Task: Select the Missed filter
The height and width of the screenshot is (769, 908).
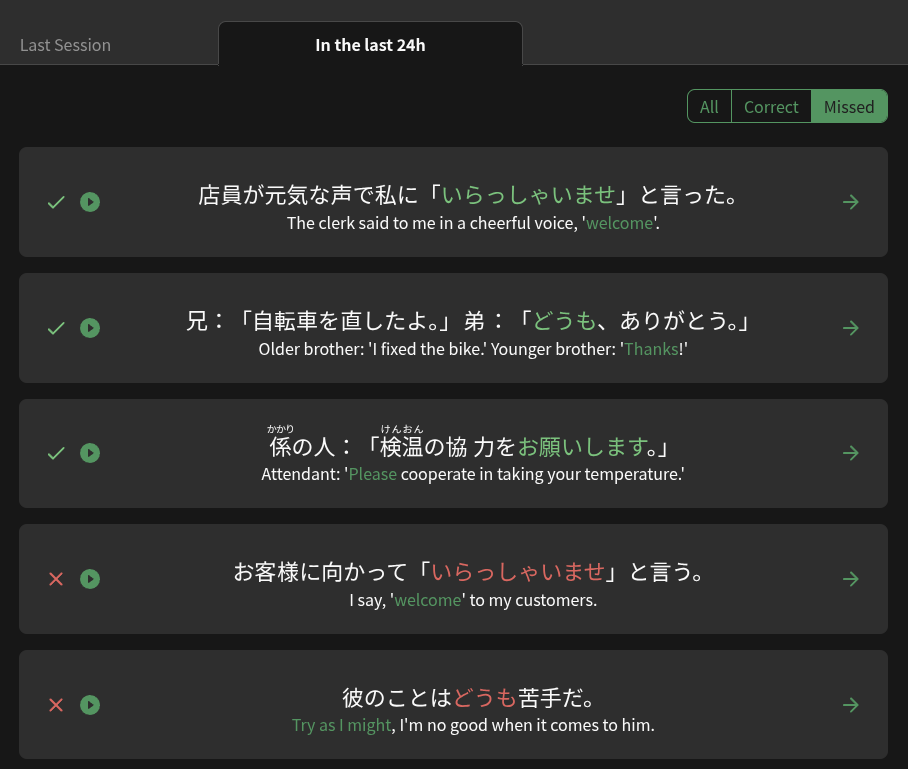Action: [x=849, y=107]
